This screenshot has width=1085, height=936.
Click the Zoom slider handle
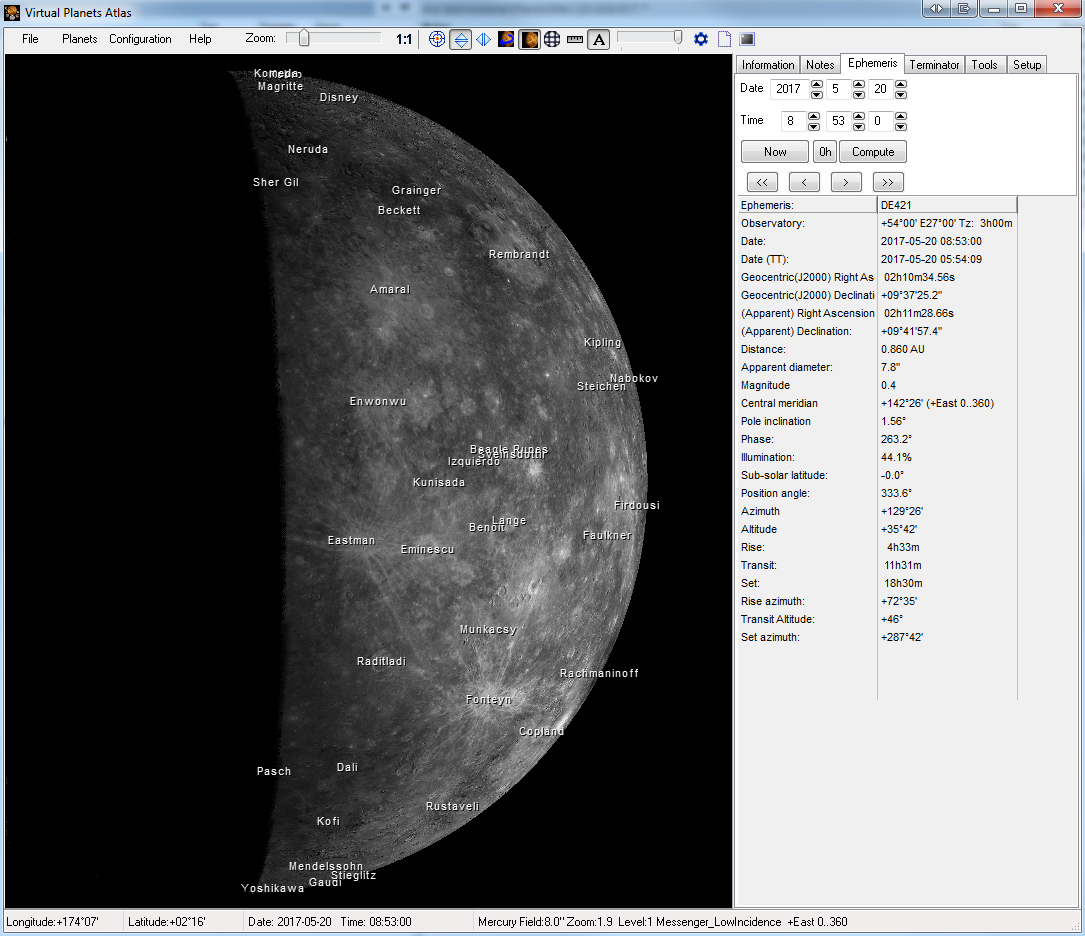tap(303, 38)
